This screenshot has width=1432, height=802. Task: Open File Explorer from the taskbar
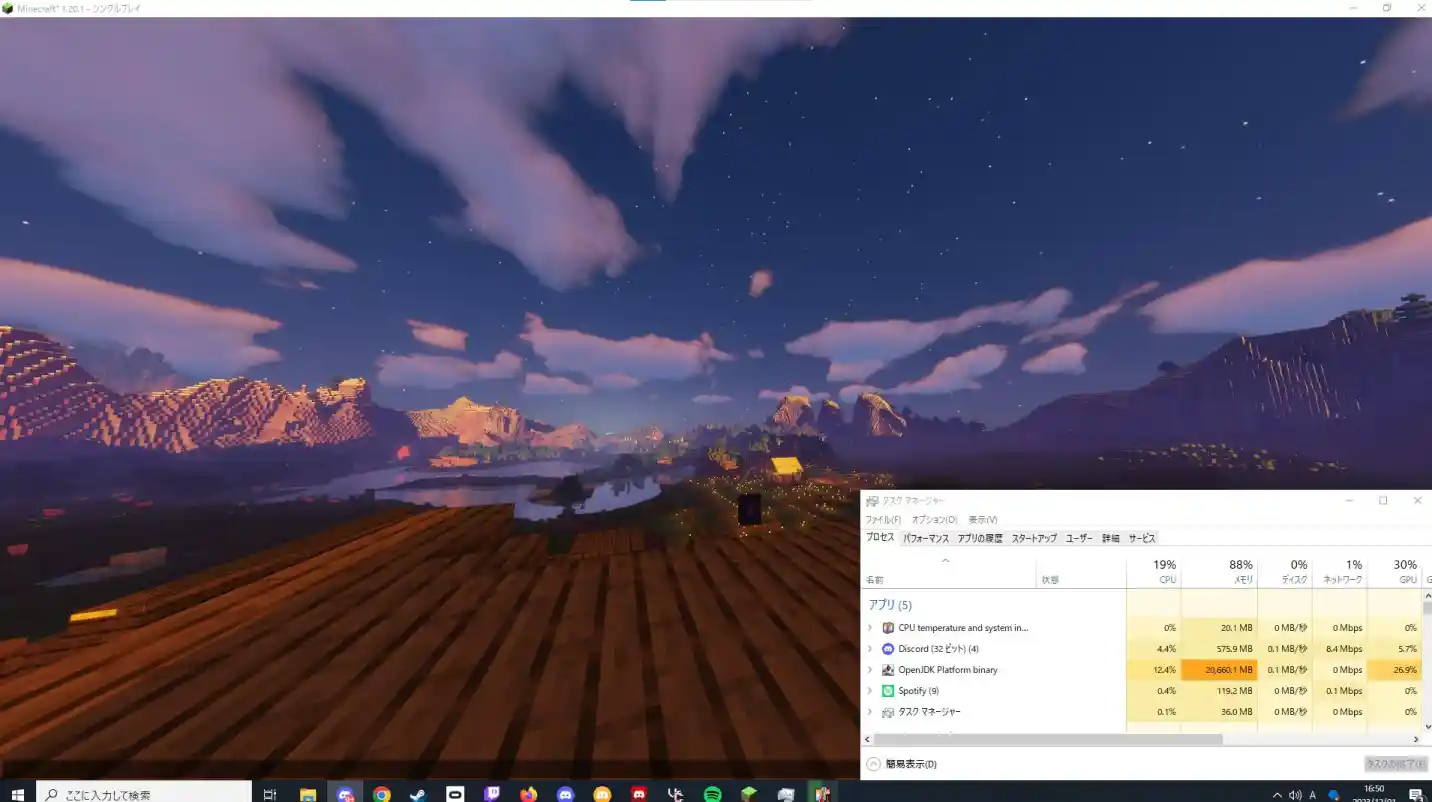(x=308, y=794)
